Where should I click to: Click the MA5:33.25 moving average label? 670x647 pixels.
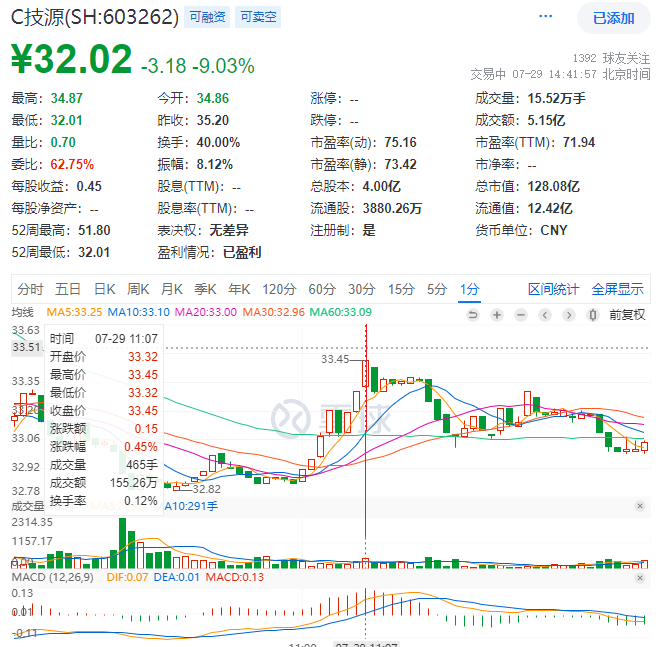[x=74, y=312]
